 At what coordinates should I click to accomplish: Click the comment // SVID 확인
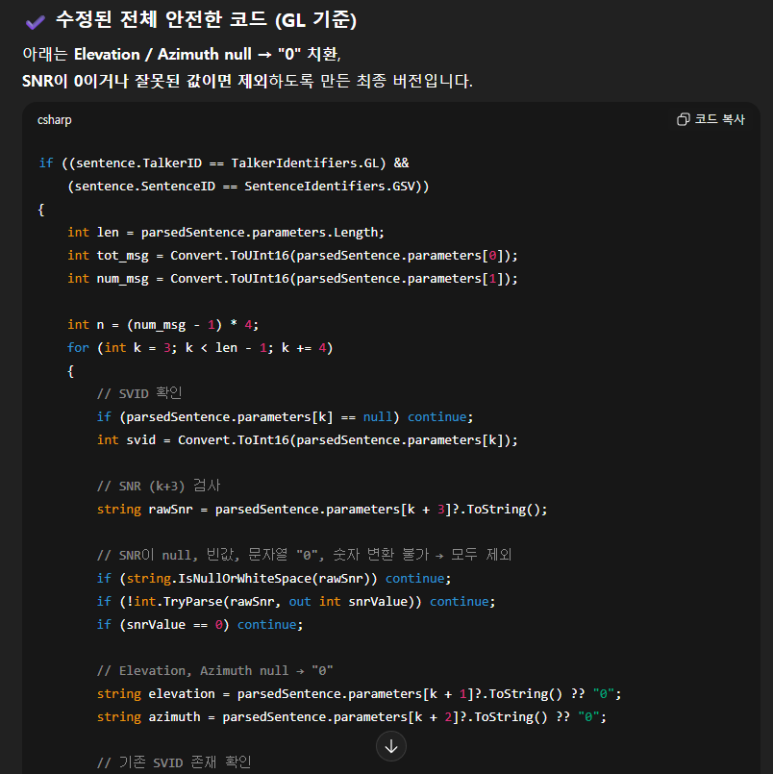(x=139, y=393)
